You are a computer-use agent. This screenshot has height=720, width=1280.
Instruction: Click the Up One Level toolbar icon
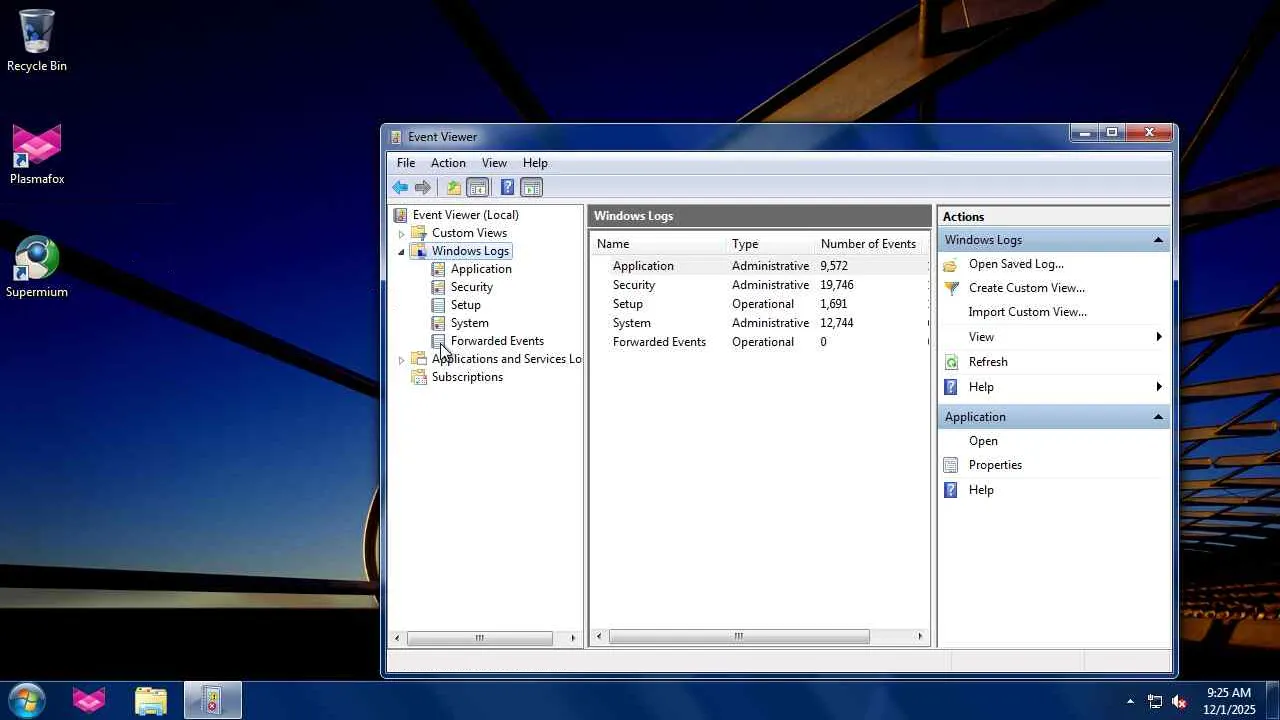click(454, 187)
